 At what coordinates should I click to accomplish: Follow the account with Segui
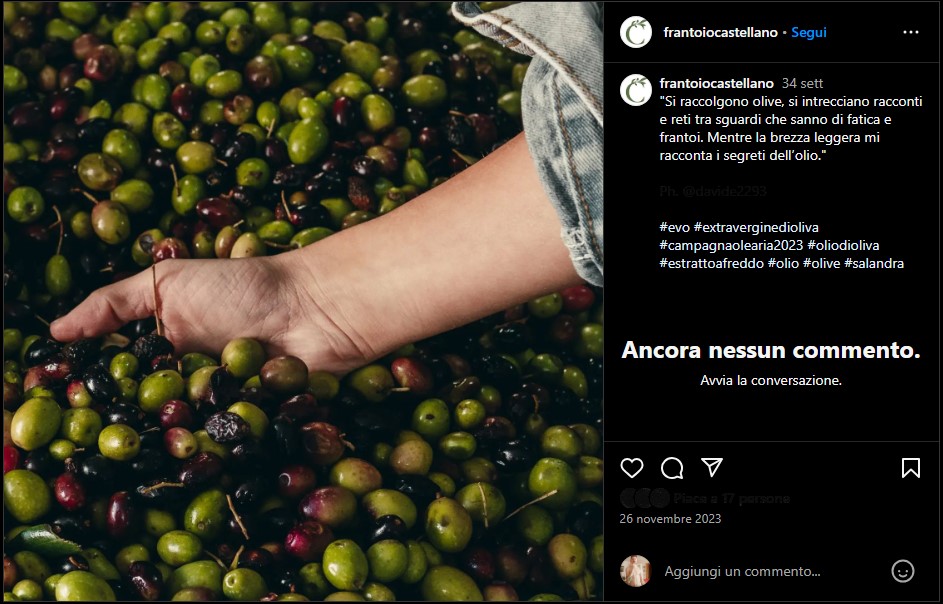808,32
